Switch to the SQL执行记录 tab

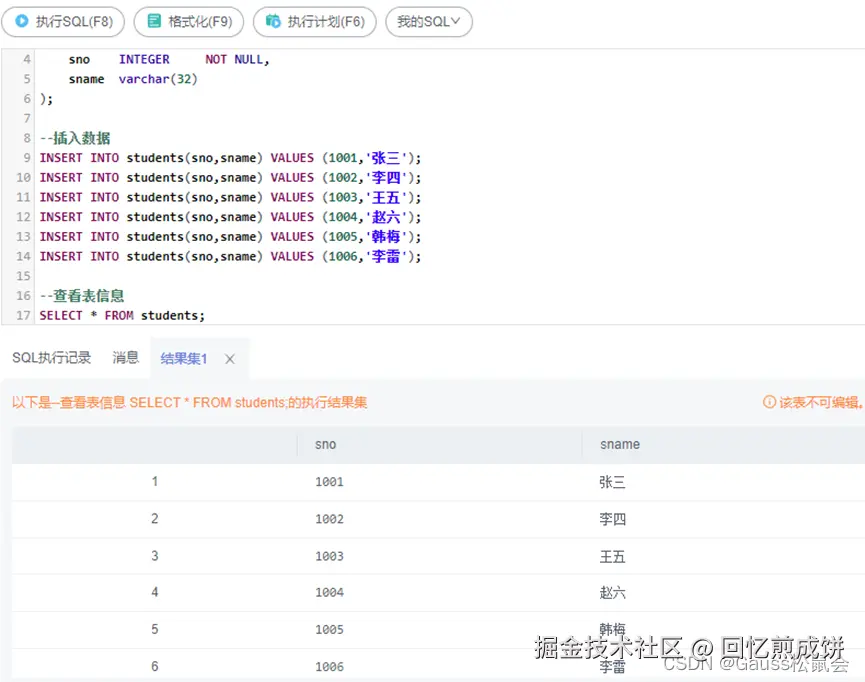51,358
